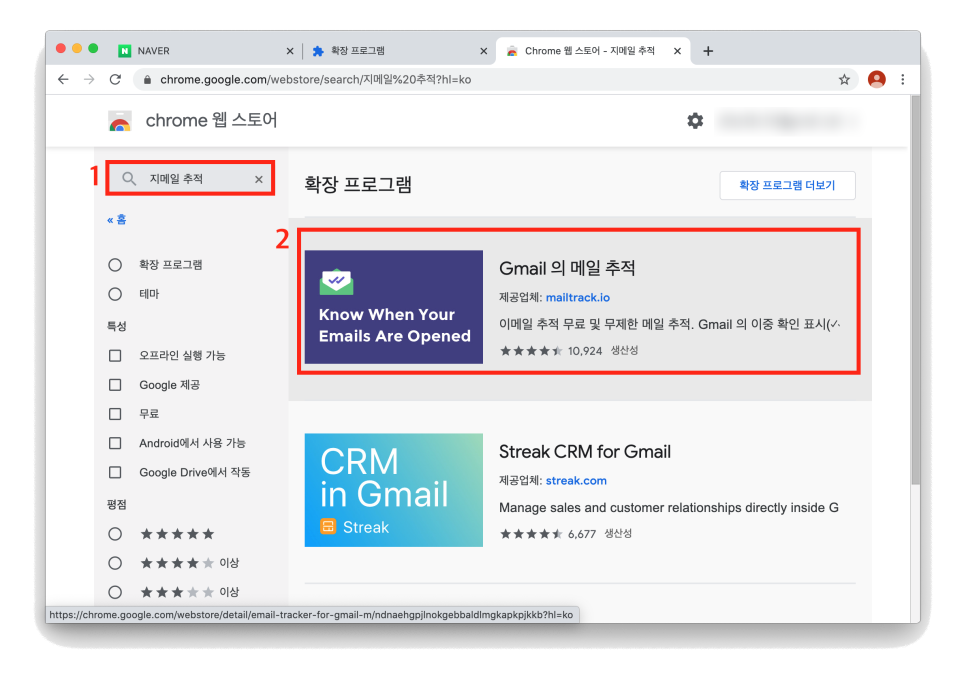Close the NAVER tab
966x683 pixels.
tap(290, 51)
